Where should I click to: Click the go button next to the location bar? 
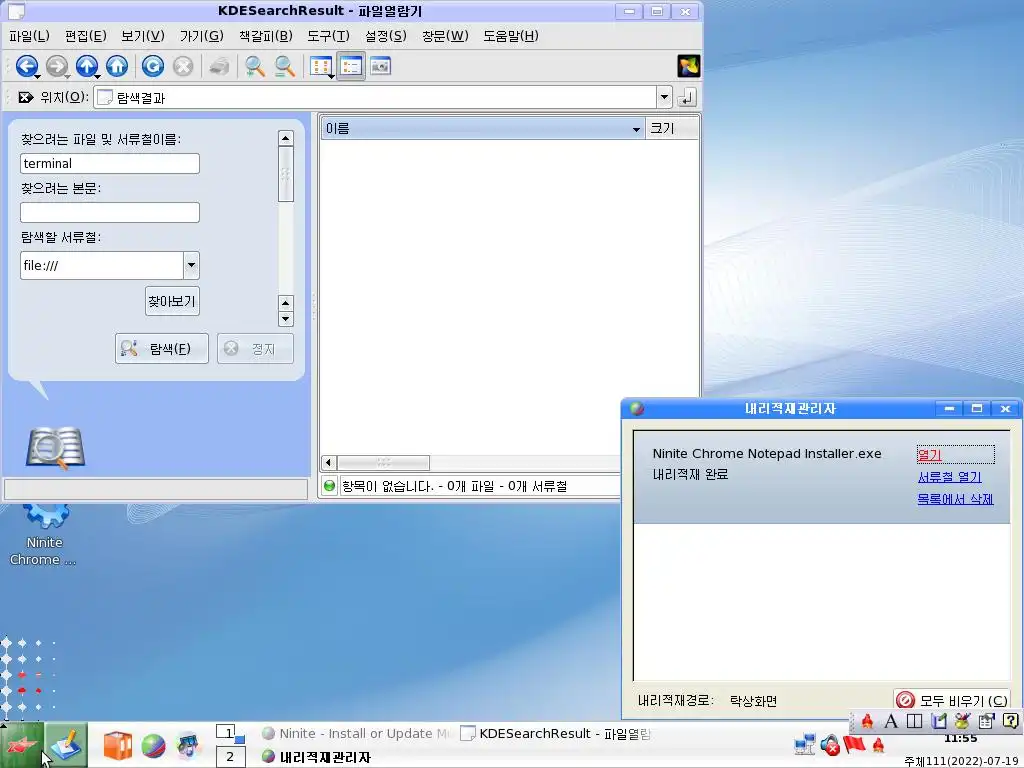pos(686,97)
